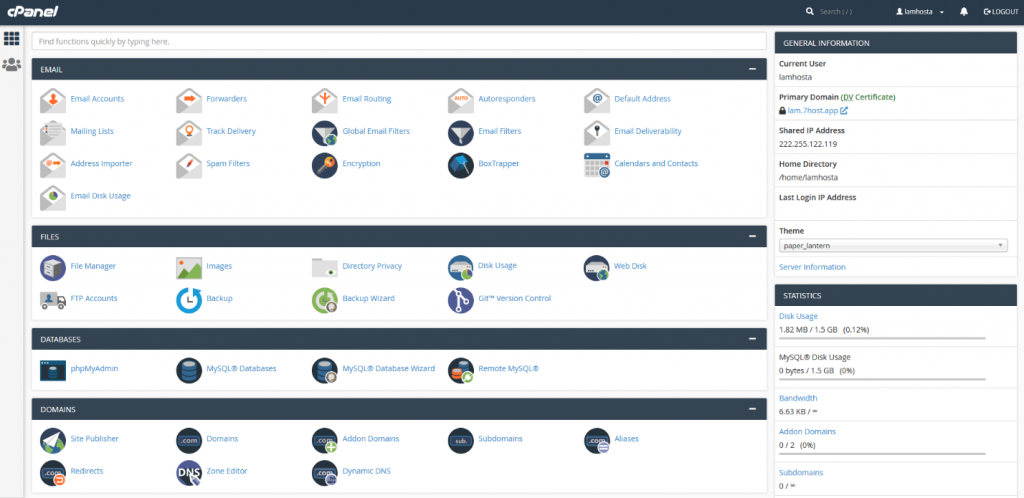The height and width of the screenshot is (498, 1024).
Task: Open the Spam Filters icon
Action: 189,165
